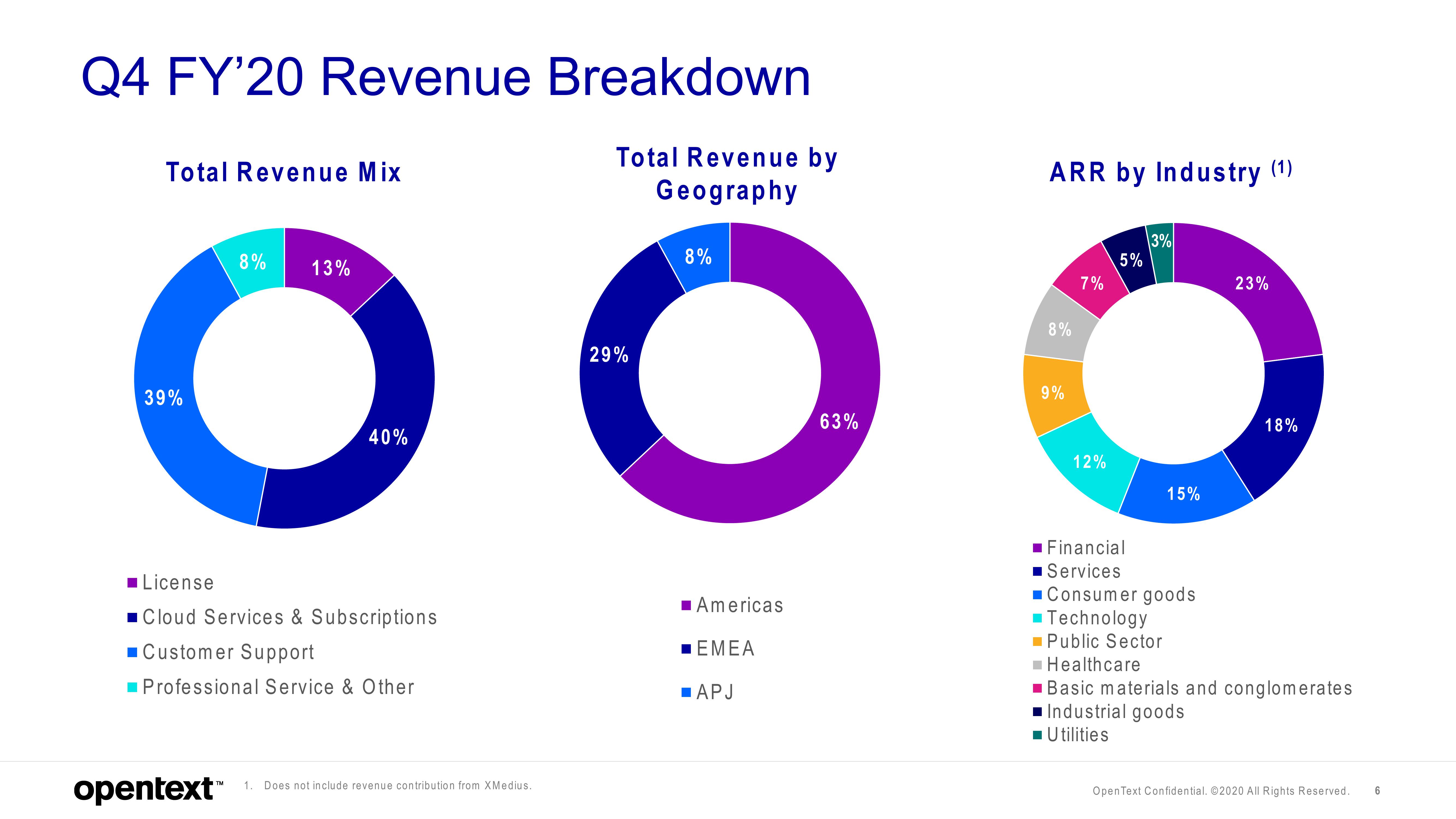Click the 'Healthcare' legend label
Image resolution: width=1456 pixels, height=819 pixels.
pyautogui.click(x=1094, y=665)
